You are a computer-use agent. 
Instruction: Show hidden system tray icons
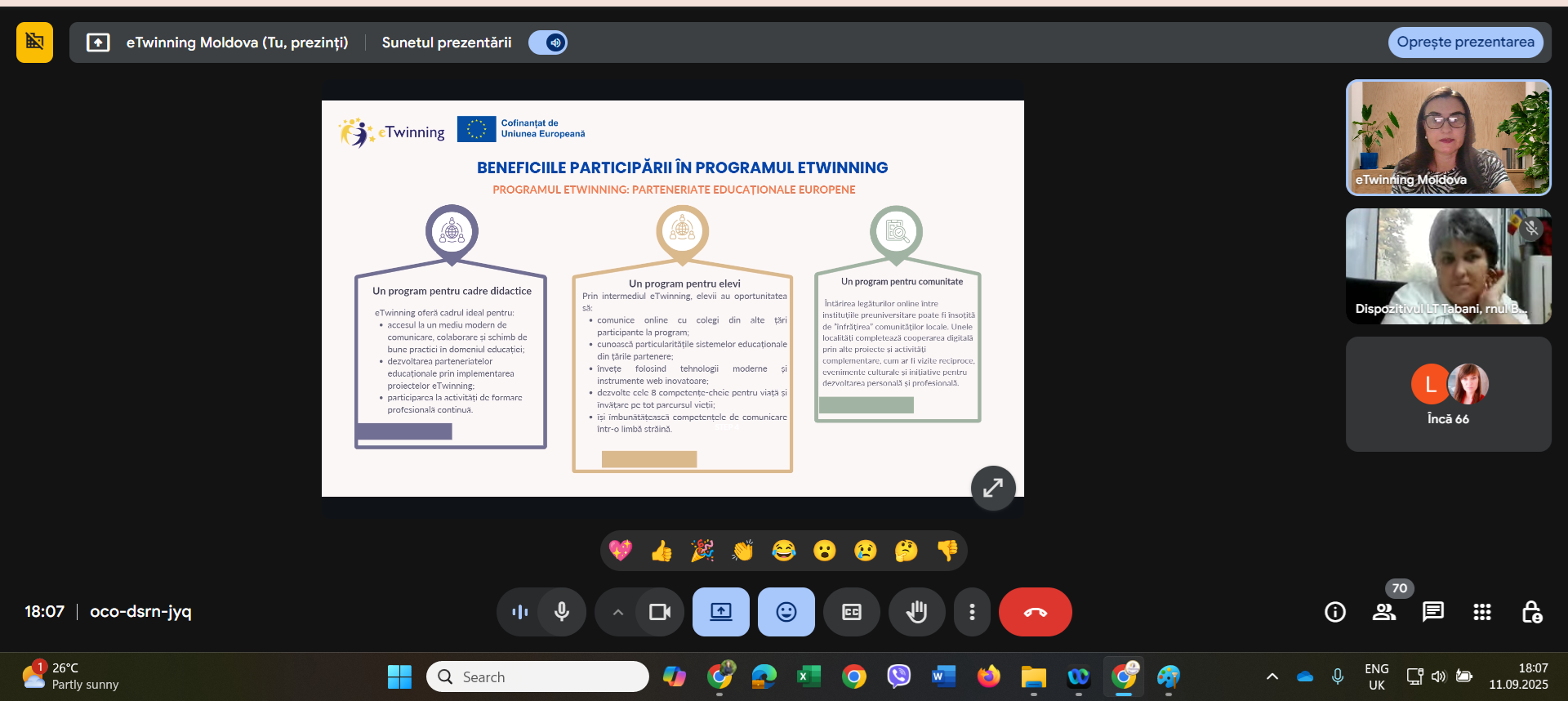(x=1272, y=676)
